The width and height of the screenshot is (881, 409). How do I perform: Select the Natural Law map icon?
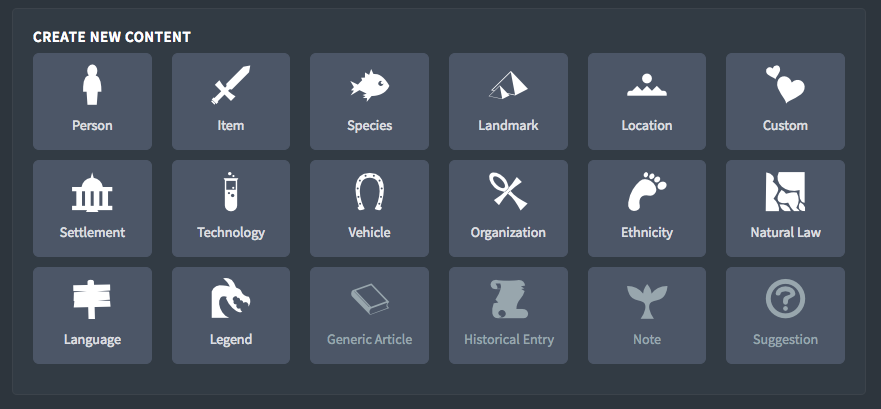[785, 192]
